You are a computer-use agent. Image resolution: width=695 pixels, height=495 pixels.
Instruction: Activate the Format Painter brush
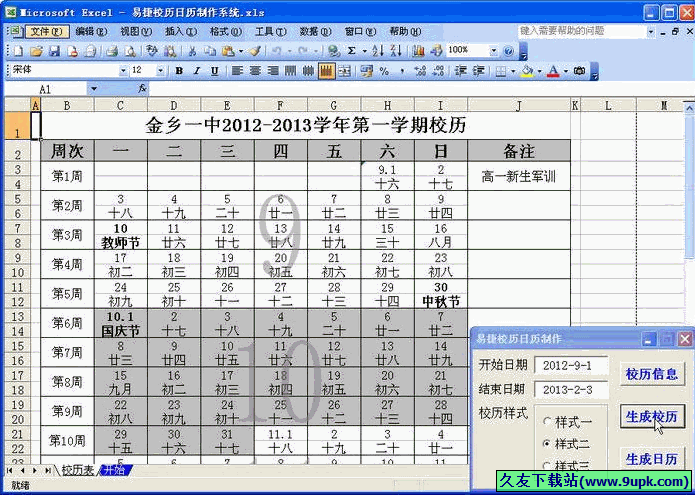point(255,51)
